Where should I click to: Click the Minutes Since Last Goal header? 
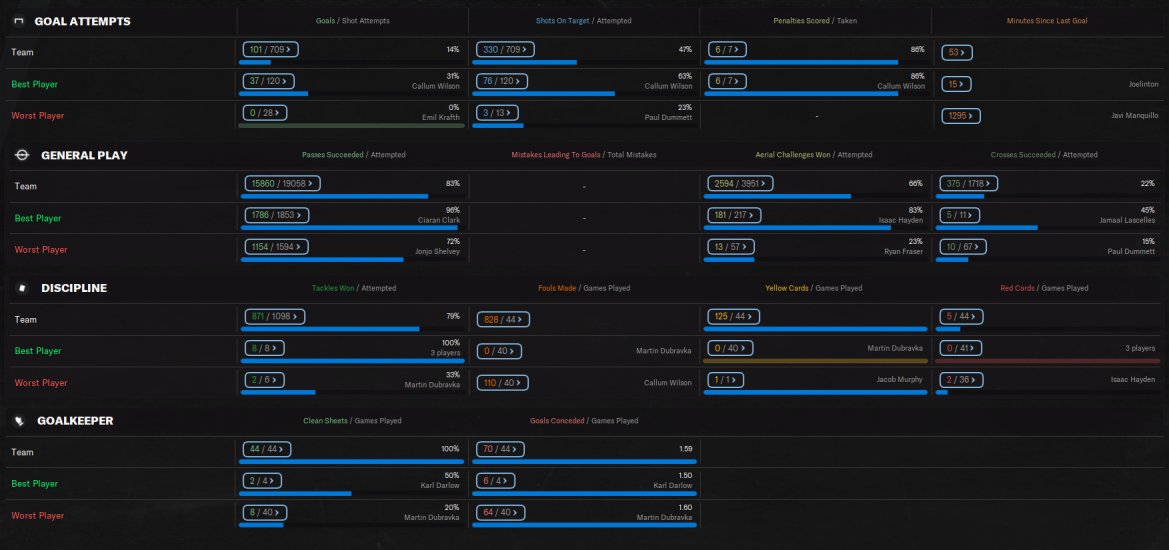(x=1047, y=21)
